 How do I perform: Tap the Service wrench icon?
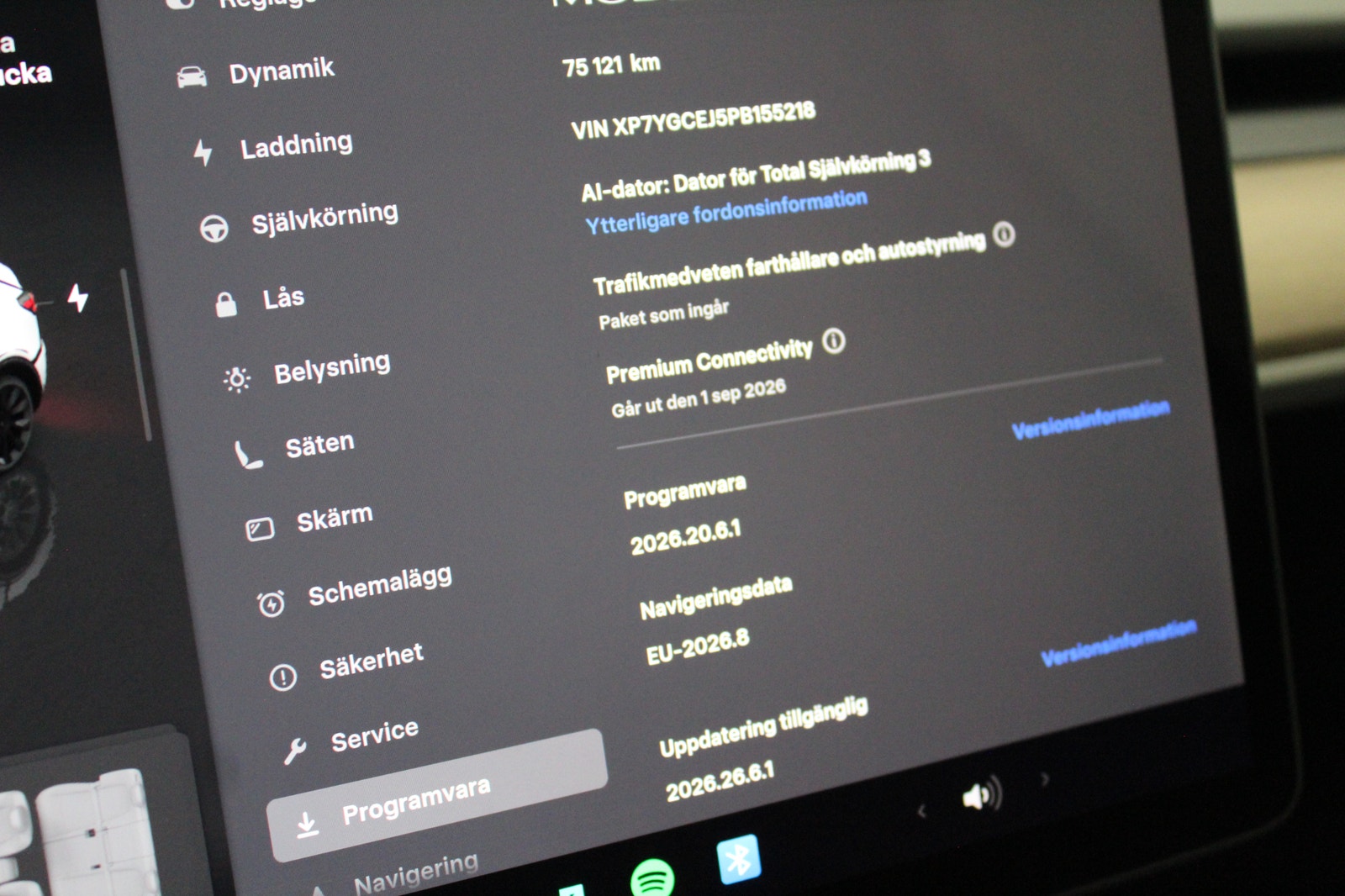click(x=295, y=750)
